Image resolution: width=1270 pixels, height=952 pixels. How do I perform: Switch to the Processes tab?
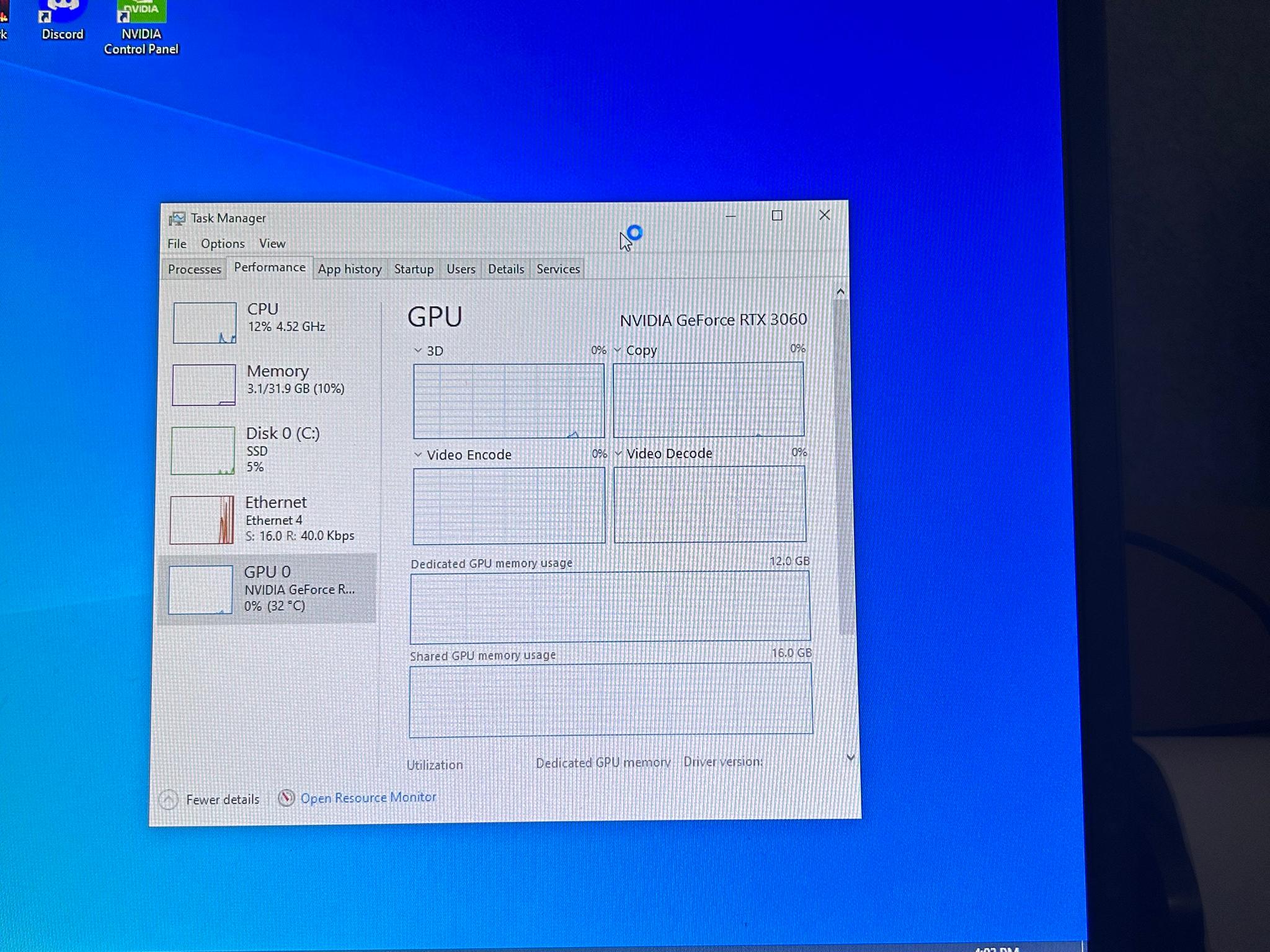click(x=195, y=269)
